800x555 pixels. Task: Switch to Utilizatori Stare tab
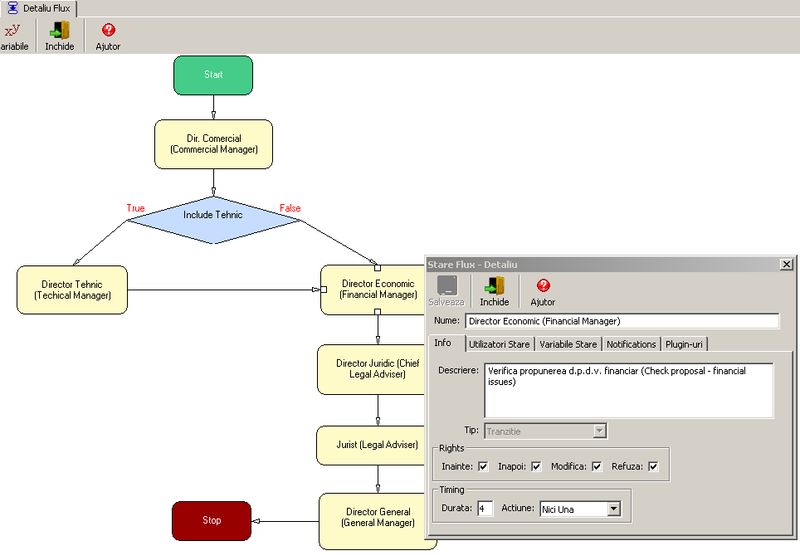pos(499,344)
